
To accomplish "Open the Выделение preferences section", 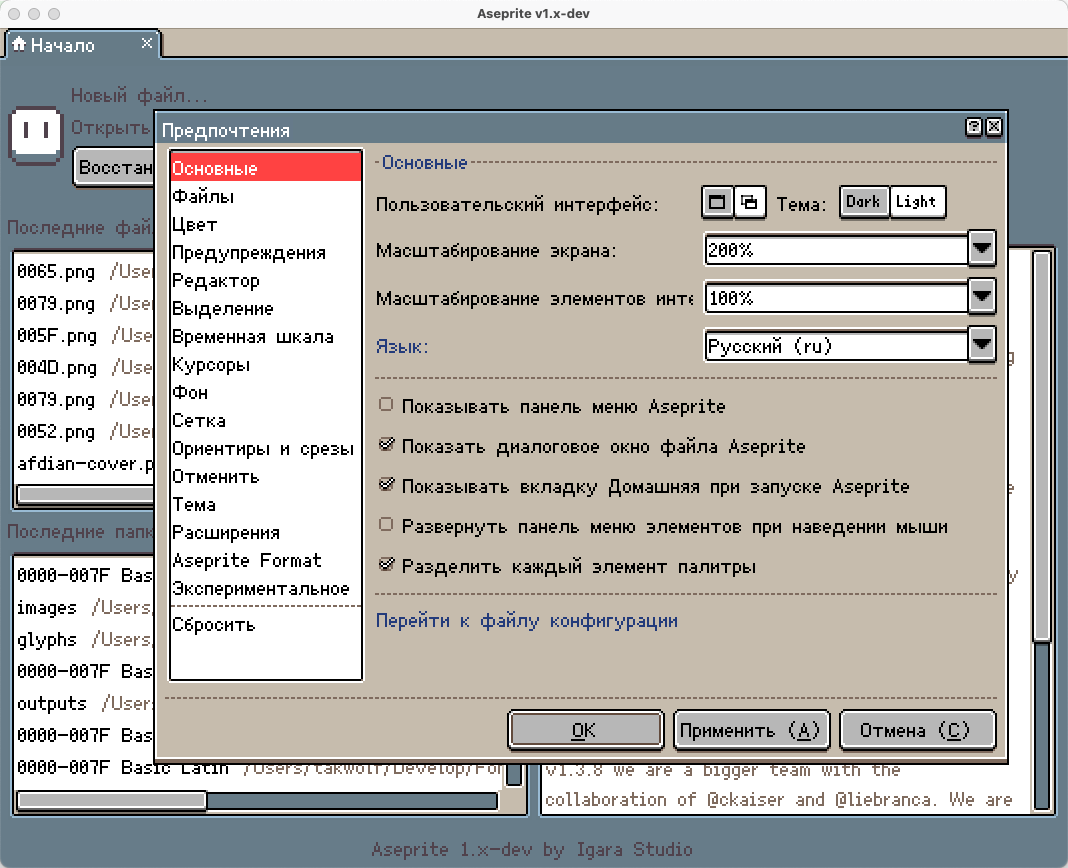I will click(266, 308).
